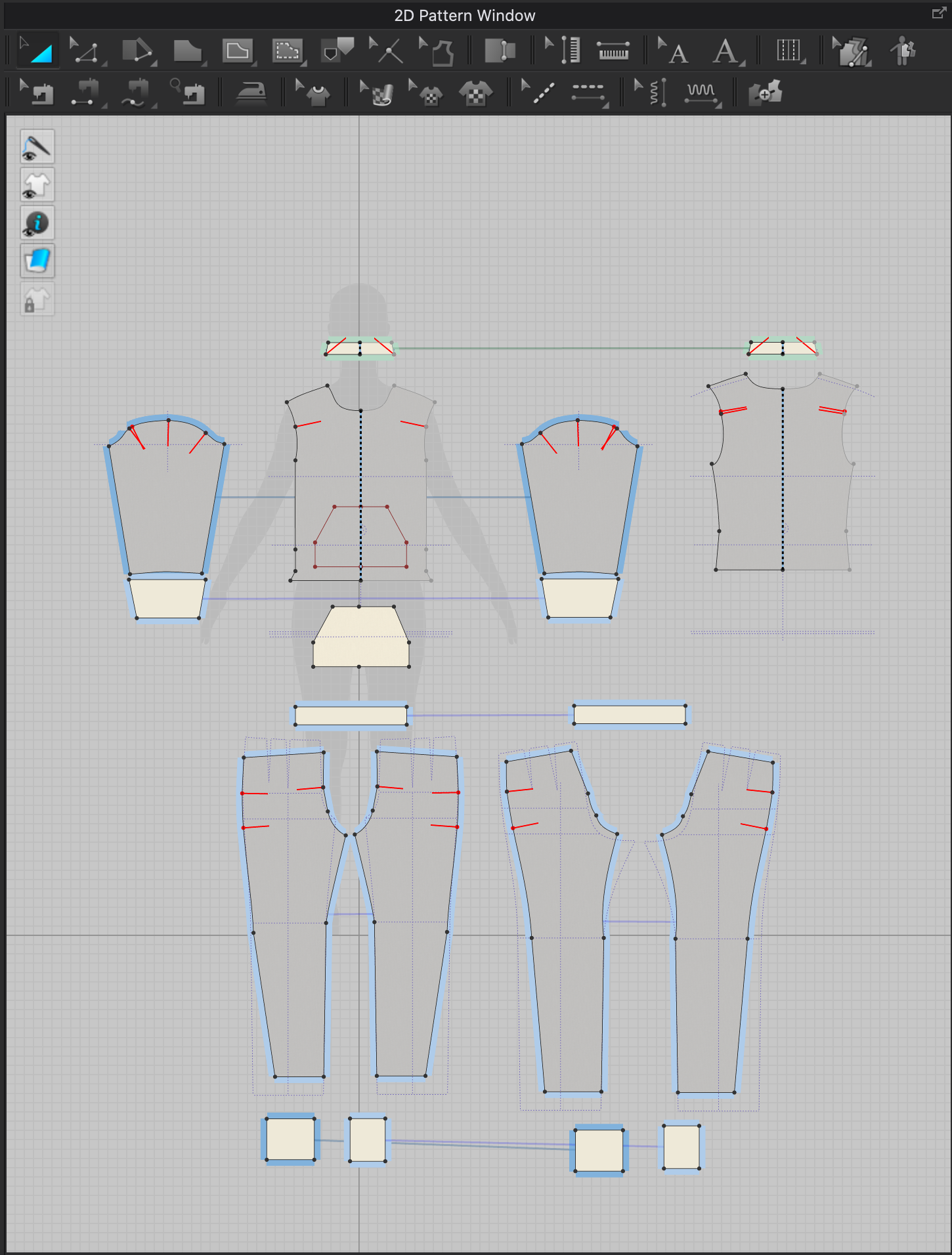Viewport: 952px width, 1255px height.
Task: Select the Fold arrangement tool in top row
Action: click(500, 51)
